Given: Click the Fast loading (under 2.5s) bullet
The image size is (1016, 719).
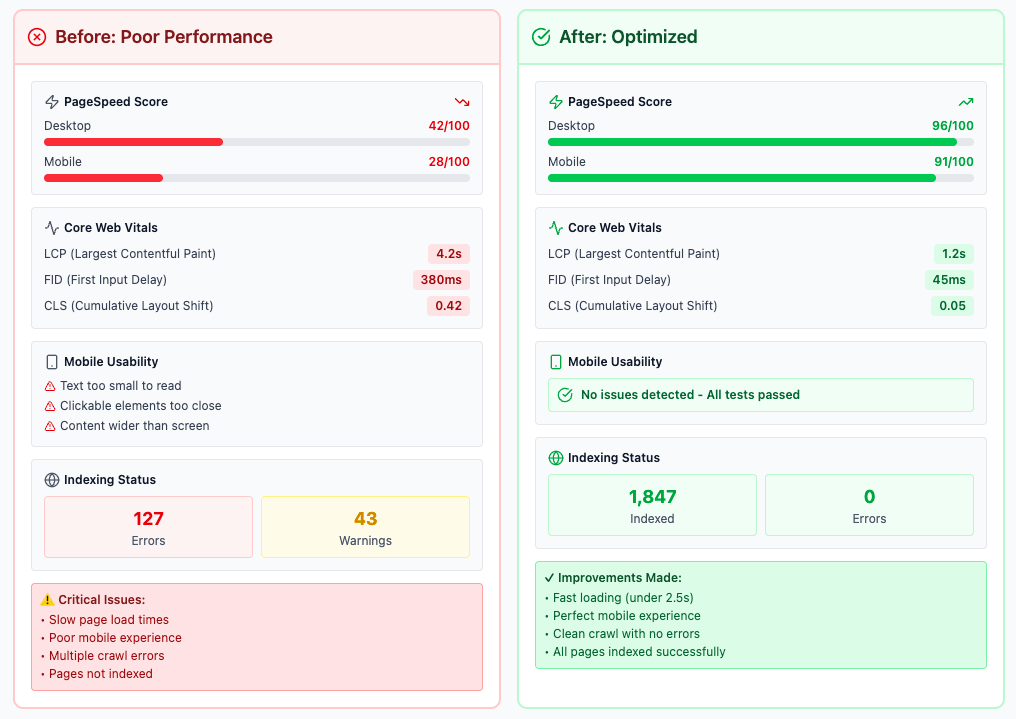Looking at the screenshot, I should click(x=623, y=598).
